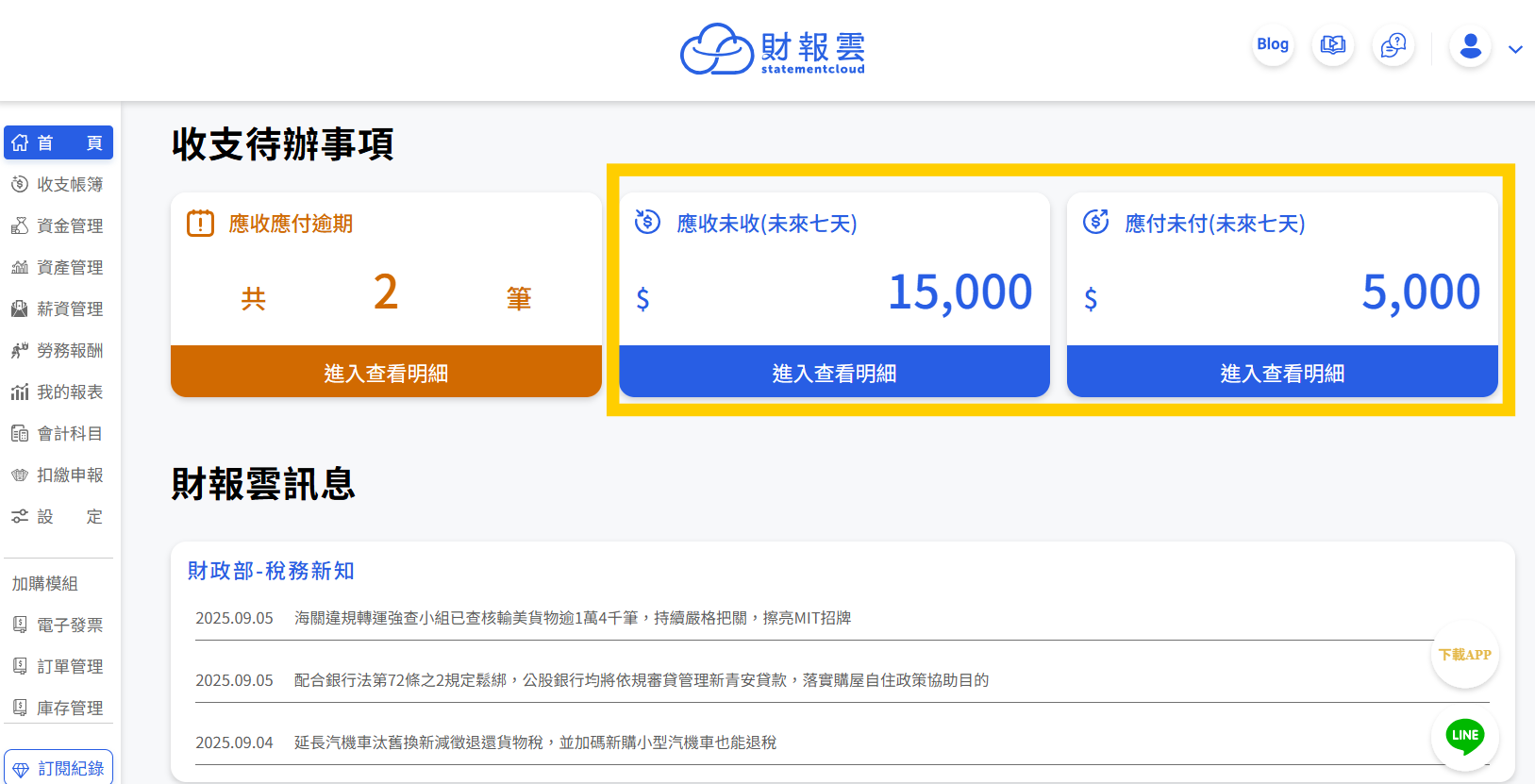Go to 首頁 in the sidebar
The width and height of the screenshot is (1535, 784).
(x=58, y=142)
